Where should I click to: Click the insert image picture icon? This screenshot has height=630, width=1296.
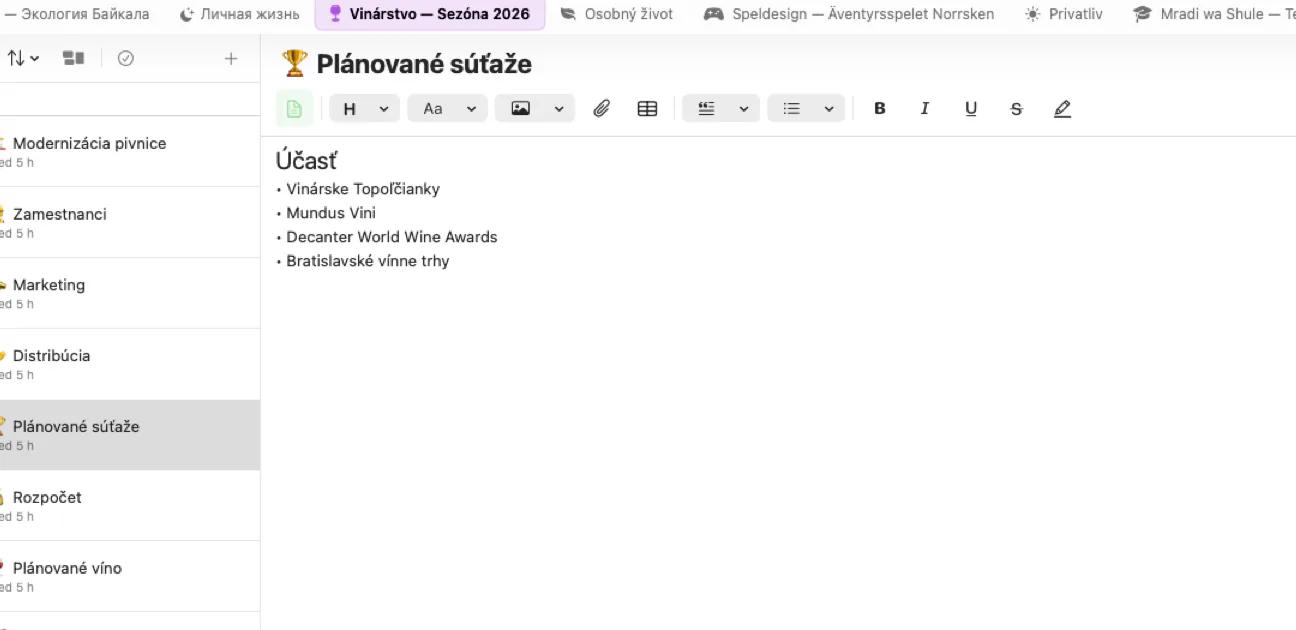(x=520, y=109)
